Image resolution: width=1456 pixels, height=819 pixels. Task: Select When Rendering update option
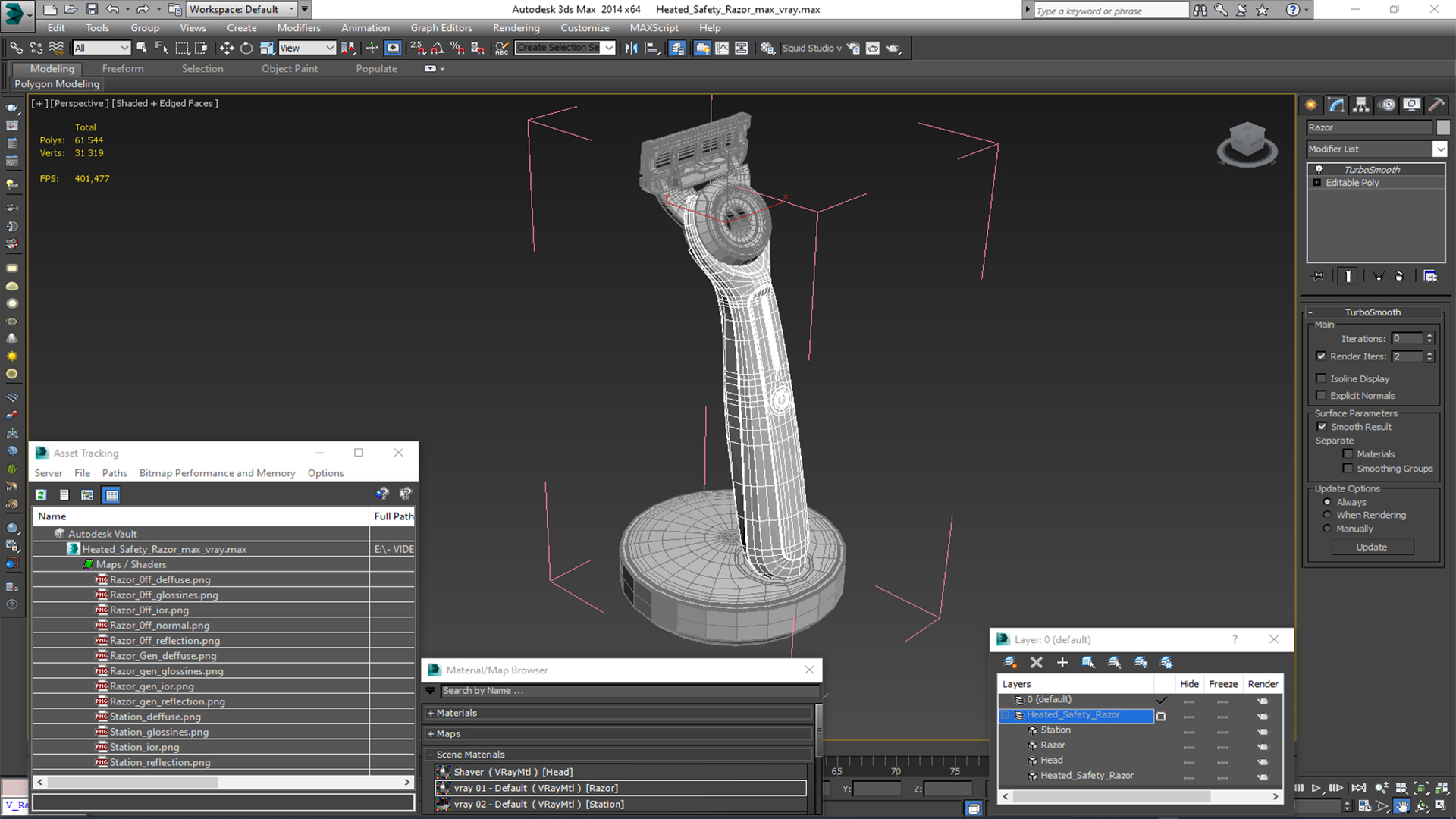pos(1327,515)
